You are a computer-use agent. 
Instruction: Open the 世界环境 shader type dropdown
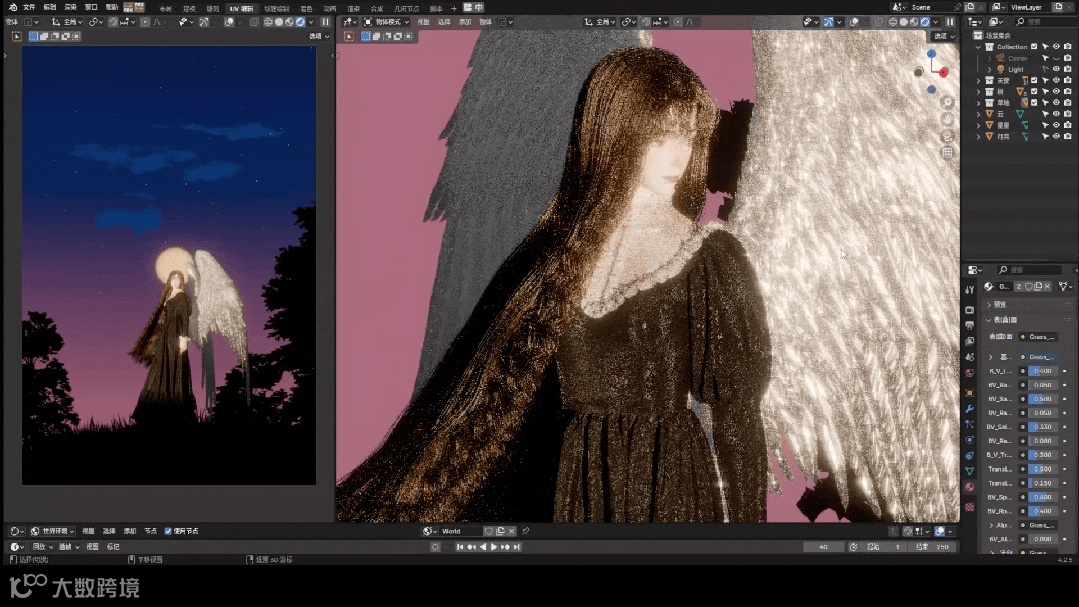pyautogui.click(x=53, y=531)
